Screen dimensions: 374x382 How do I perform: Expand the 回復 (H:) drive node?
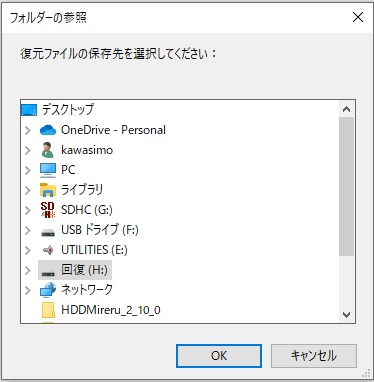click(x=28, y=270)
